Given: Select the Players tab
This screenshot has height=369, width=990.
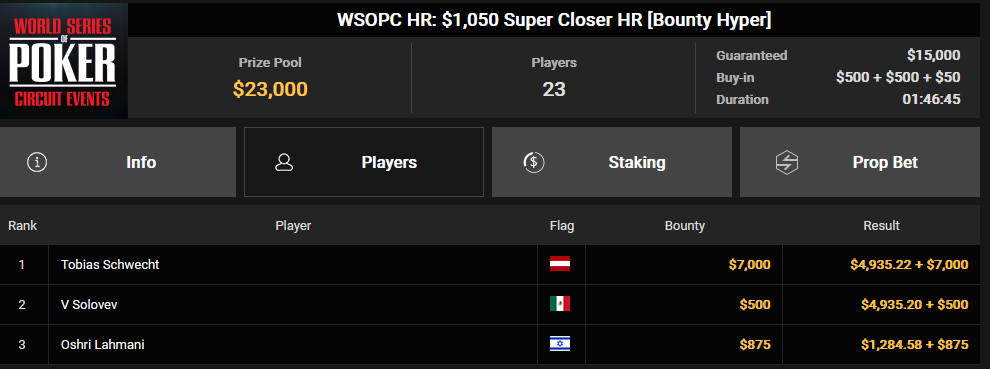Looking at the screenshot, I should (364, 162).
